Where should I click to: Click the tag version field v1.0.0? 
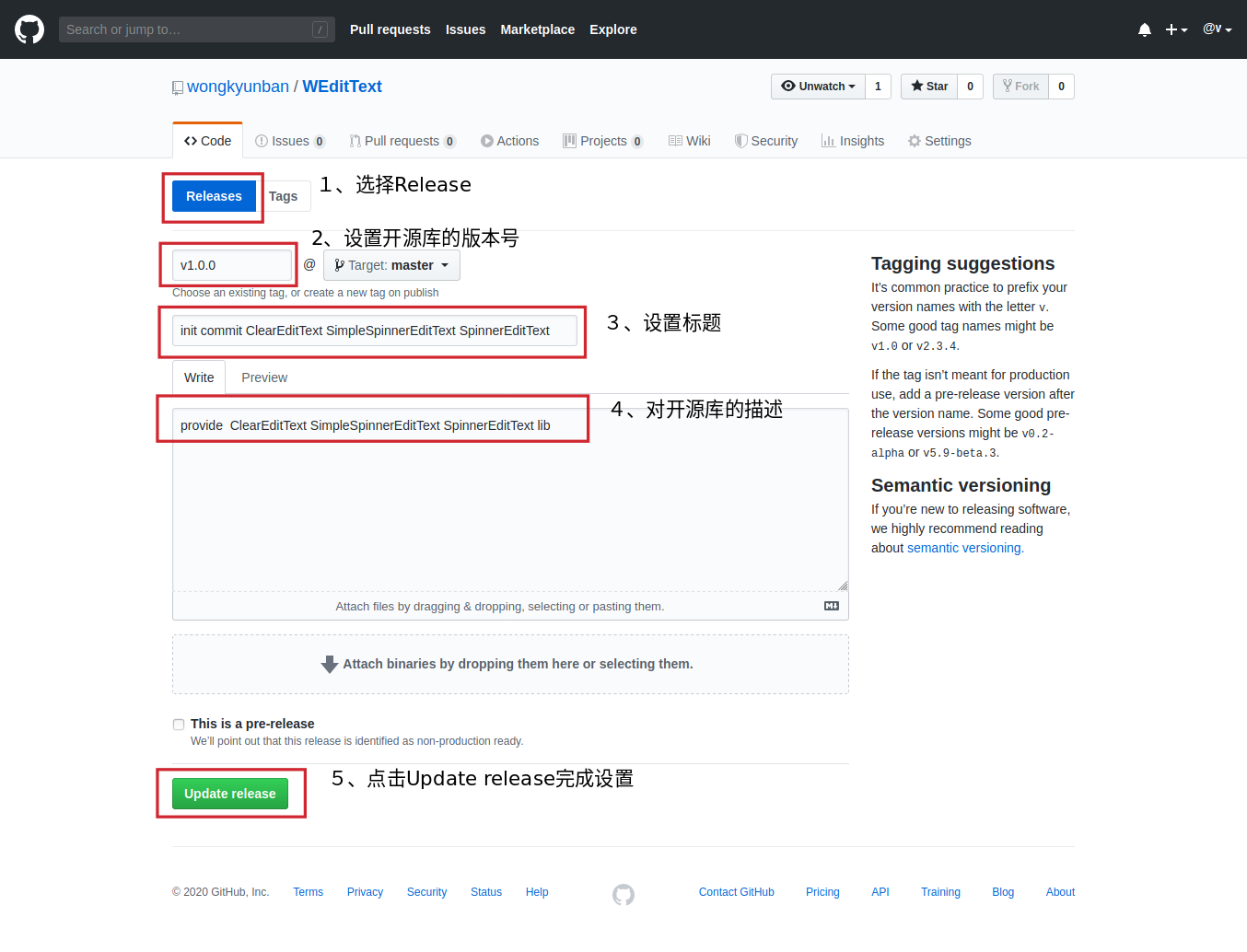tap(232, 265)
